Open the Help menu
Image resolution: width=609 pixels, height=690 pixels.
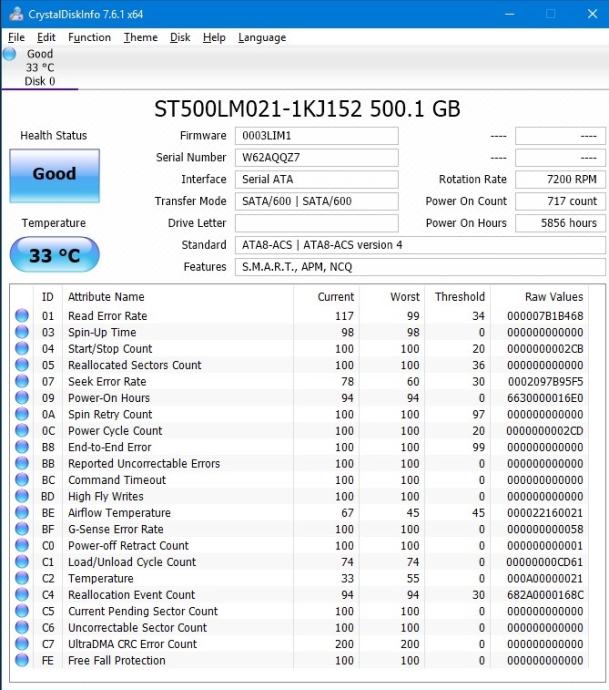(214, 37)
